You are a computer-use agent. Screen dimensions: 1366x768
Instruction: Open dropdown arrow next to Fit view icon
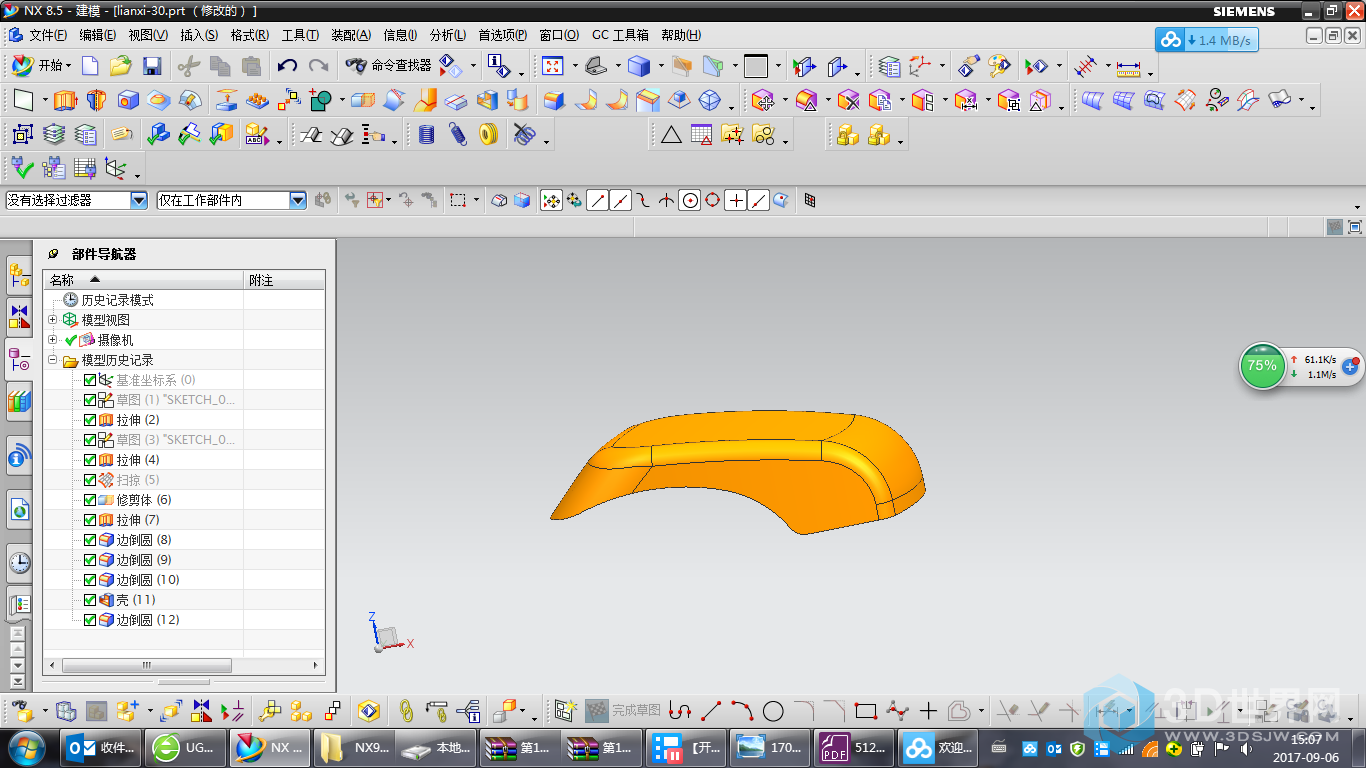pyautogui.click(x=574, y=67)
